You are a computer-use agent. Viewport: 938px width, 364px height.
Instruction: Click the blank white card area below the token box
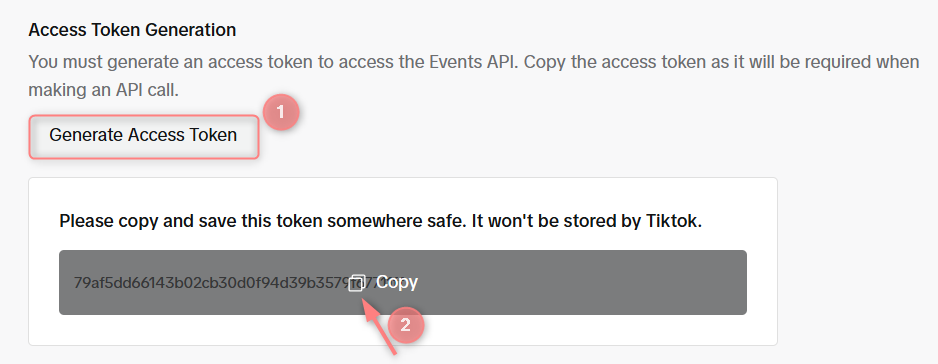pyautogui.click(x=403, y=330)
